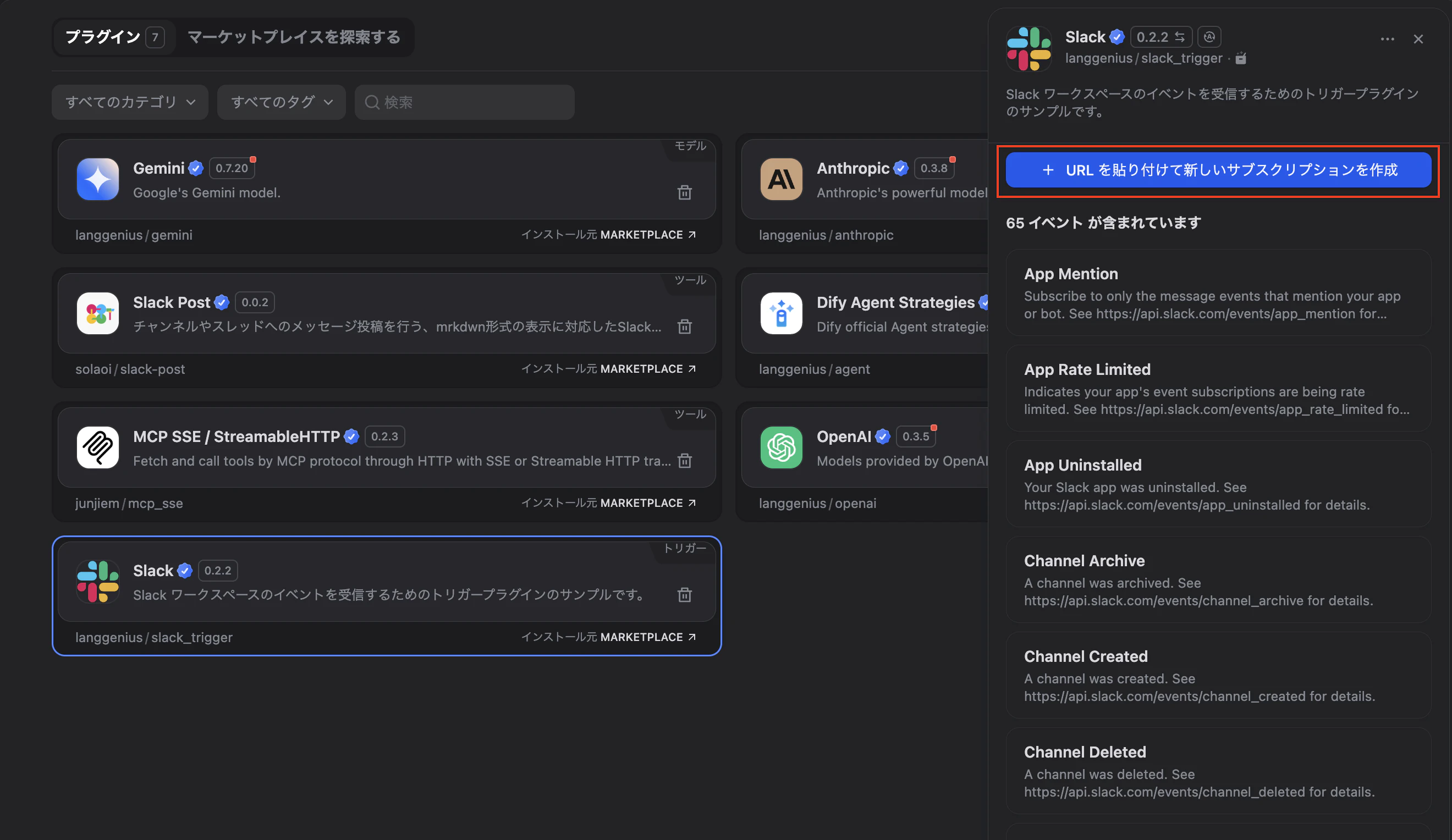Open the three-dot more options menu

1388,39
